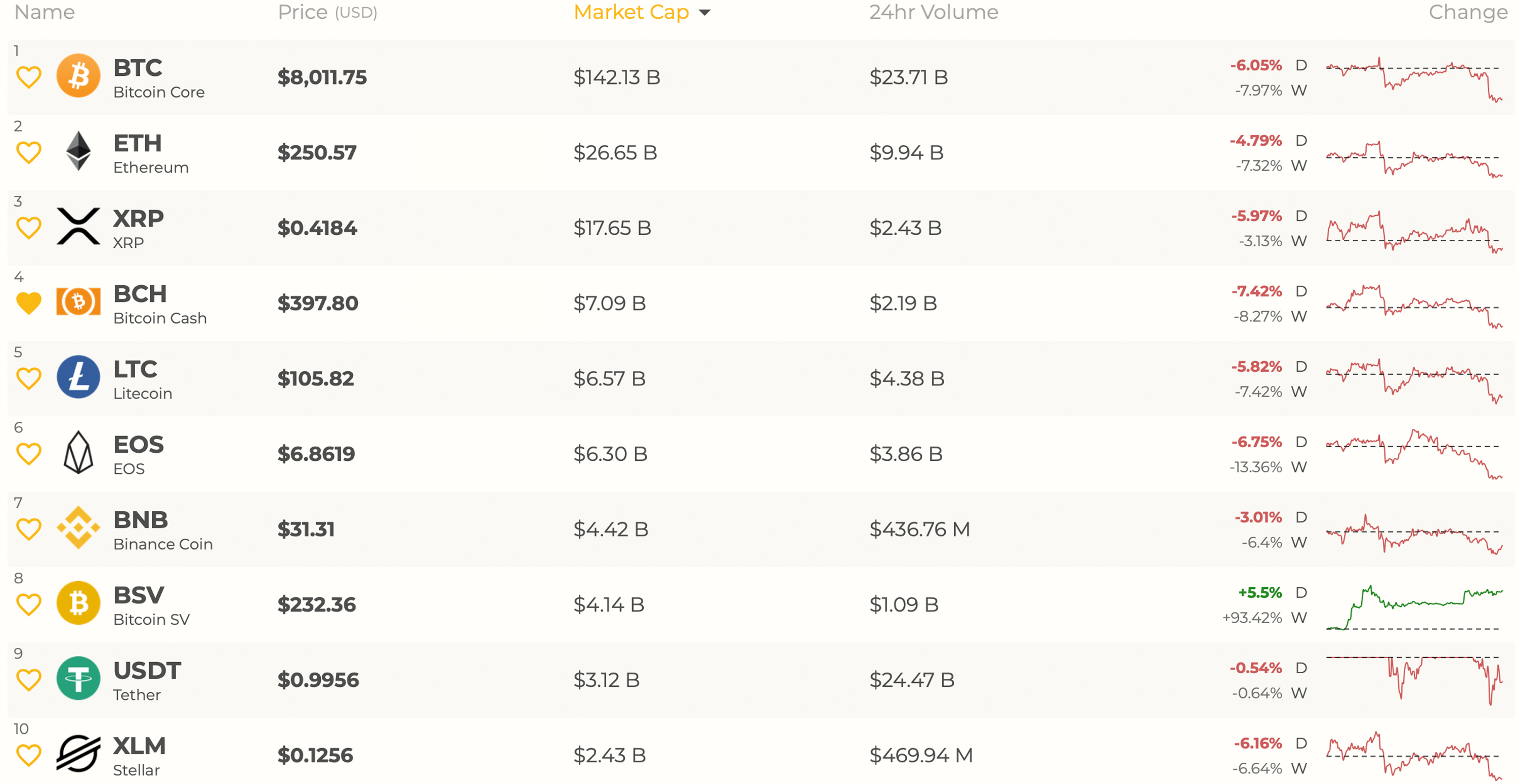Open the Bitcoin Cash BCH name link

[140, 294]
